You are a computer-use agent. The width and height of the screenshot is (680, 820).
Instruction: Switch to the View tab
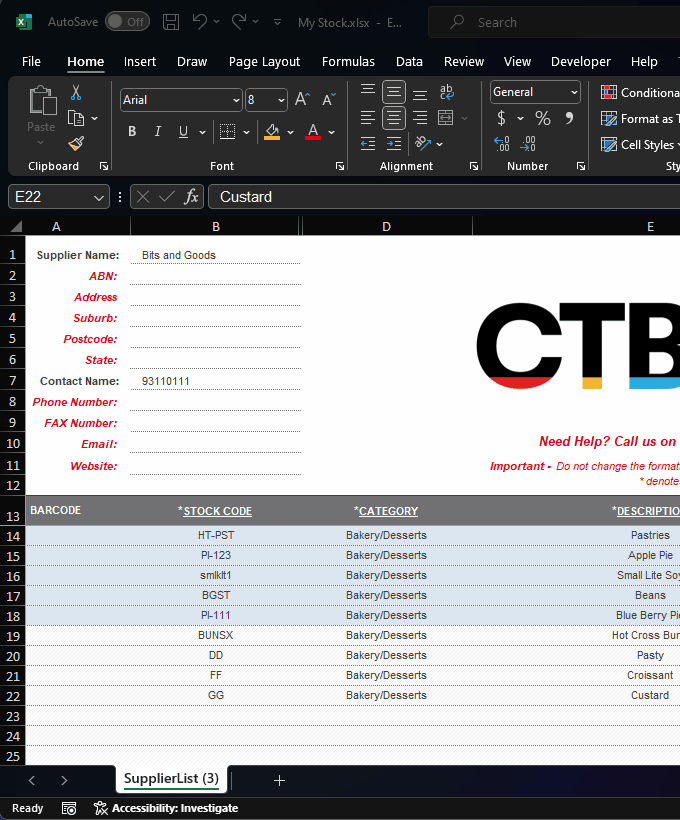pos(517,62)
